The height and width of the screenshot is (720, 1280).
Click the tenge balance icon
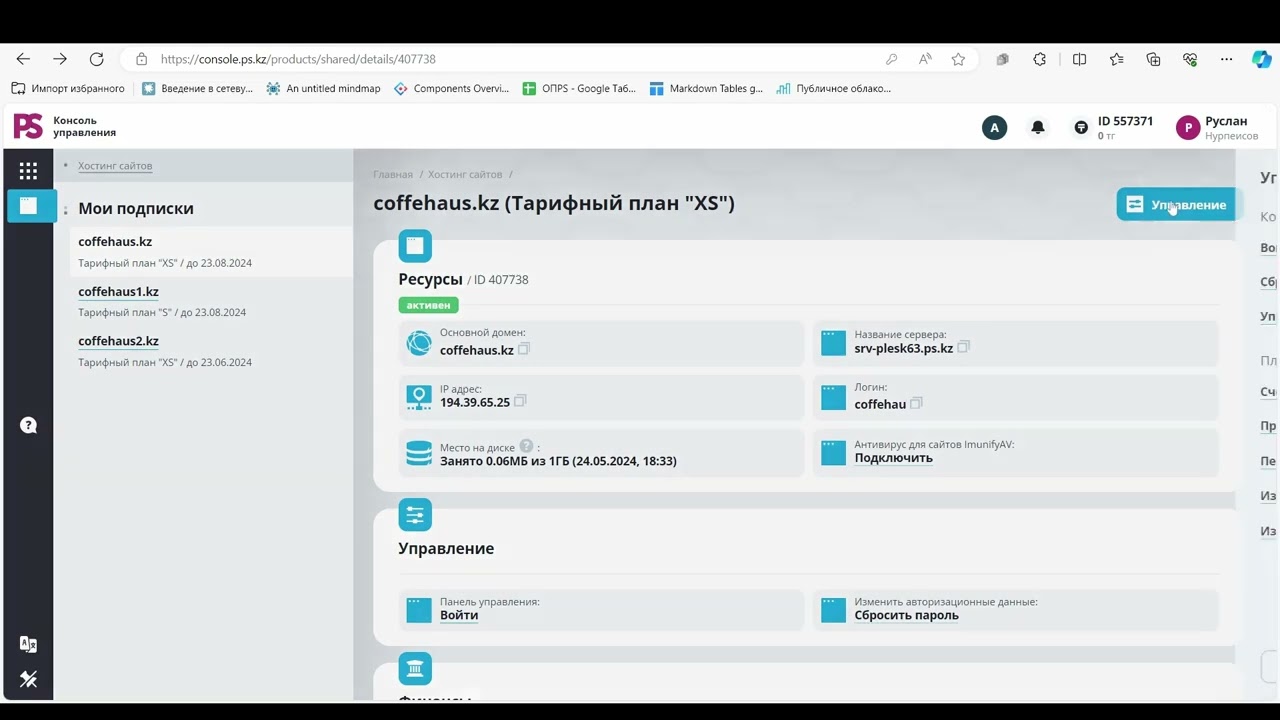(x=1081, y=127)
